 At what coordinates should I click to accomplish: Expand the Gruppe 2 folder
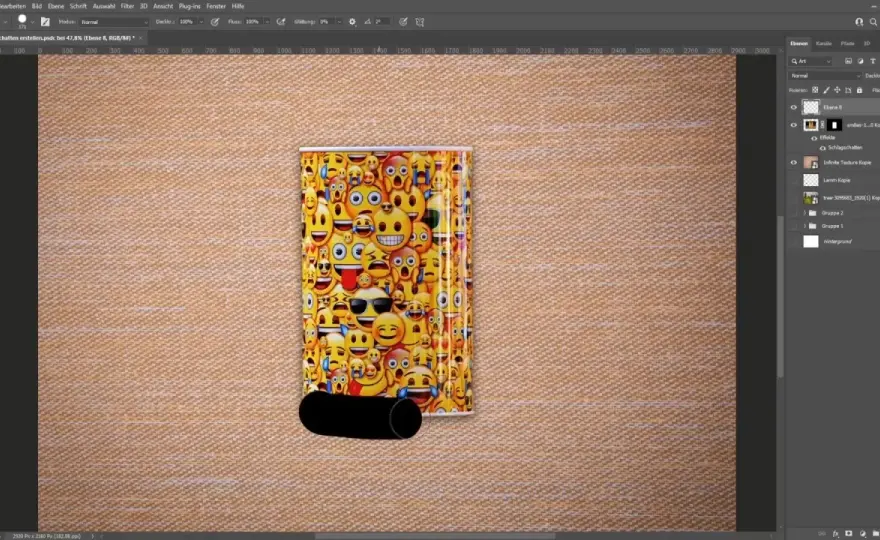click(x=805, y=213)
